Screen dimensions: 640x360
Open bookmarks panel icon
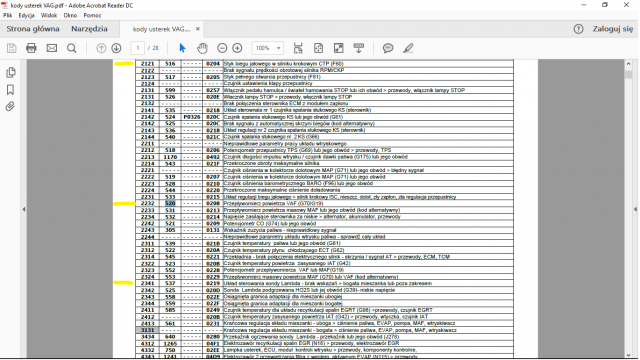(11, 89)
